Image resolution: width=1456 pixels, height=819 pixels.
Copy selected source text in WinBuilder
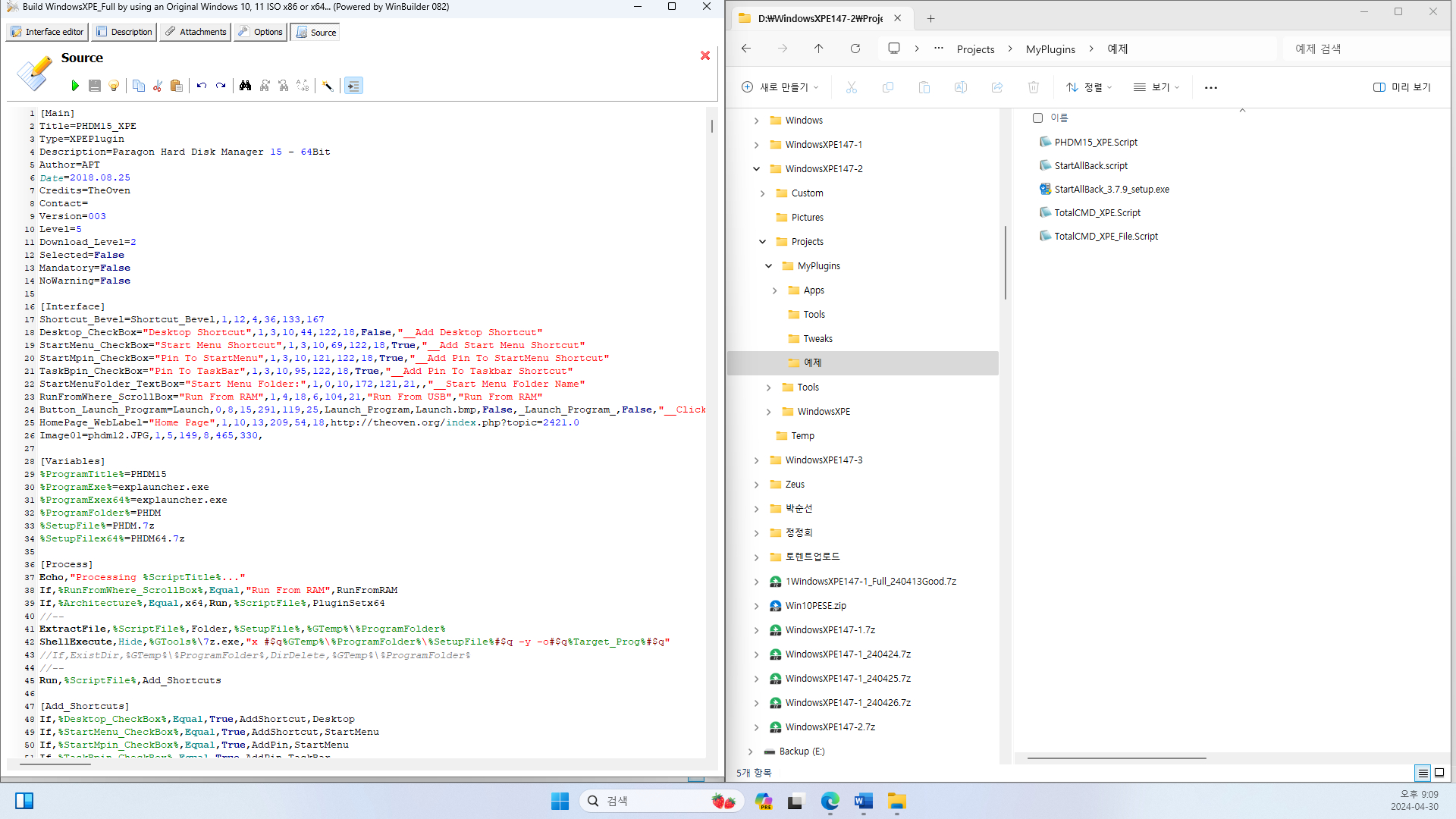(138, 86)
